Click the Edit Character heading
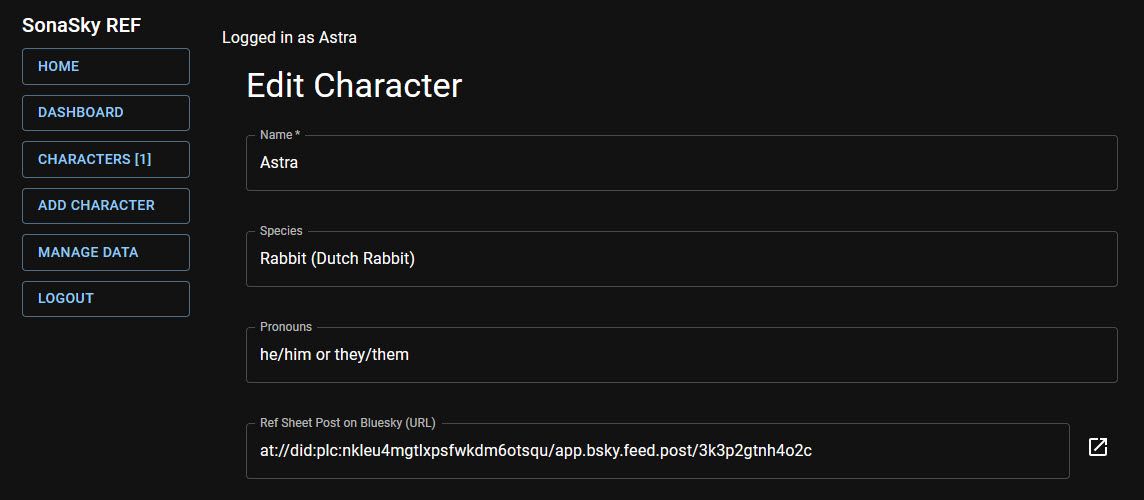The width and height of the screenshot is (1144, 500). pos(354,86)
